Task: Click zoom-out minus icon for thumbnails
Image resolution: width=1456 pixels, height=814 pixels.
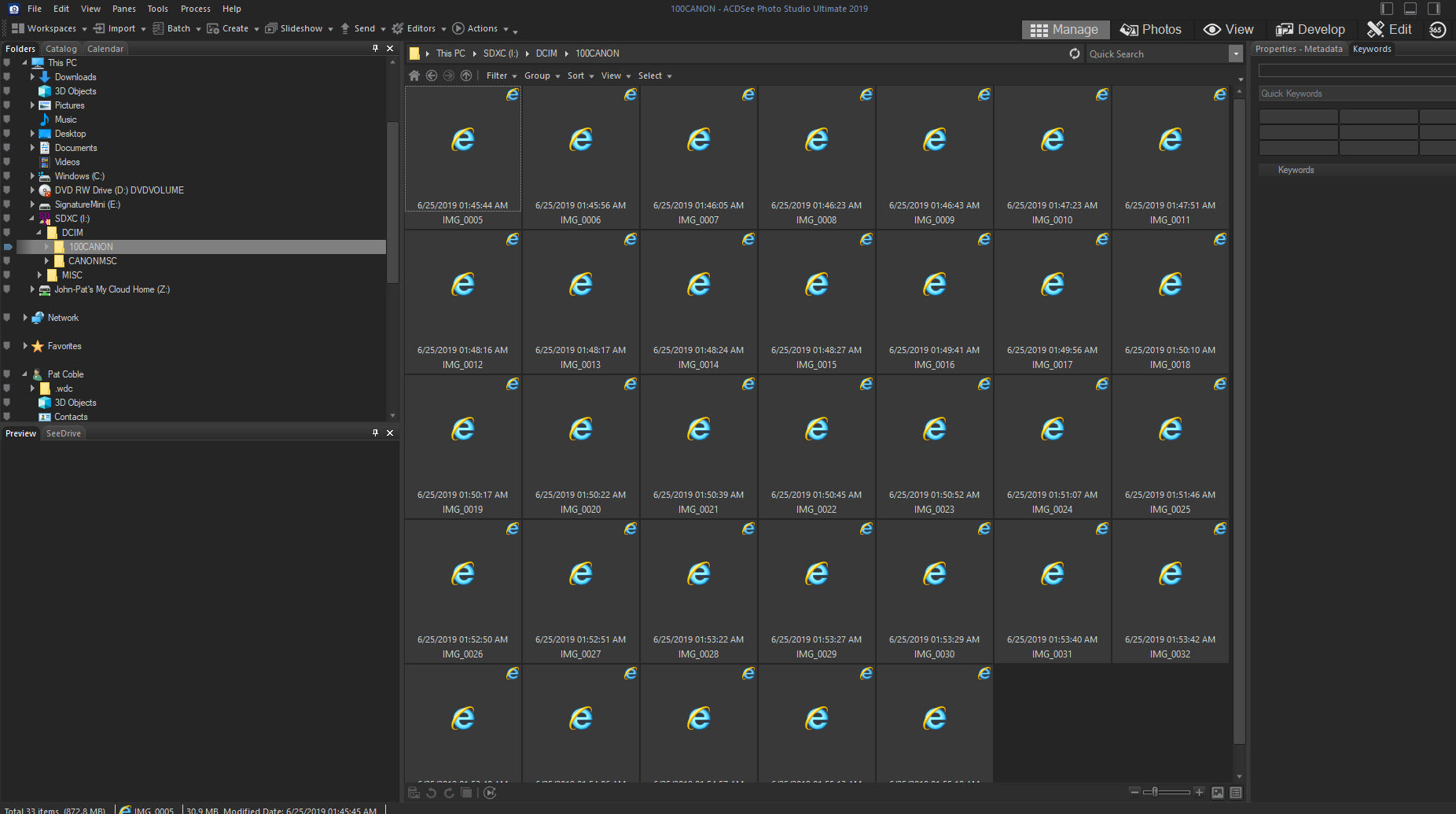Action: click(1134, 792)
